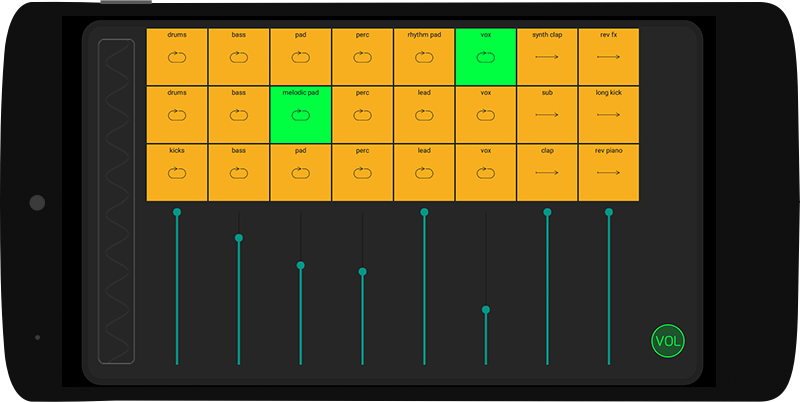Click the slider handle below the pad column
The height and width of the screenshot is (402, 800).
[301, 265]
